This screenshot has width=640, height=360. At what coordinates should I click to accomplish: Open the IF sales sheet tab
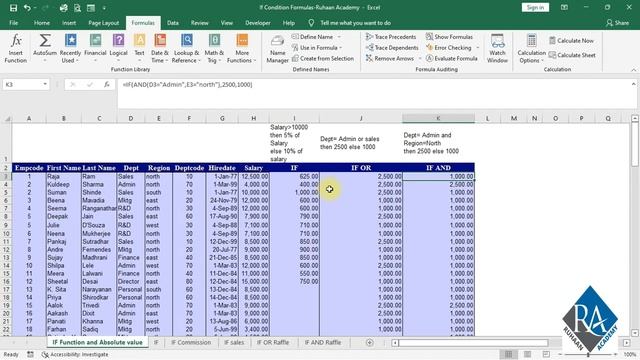coord(234,342)
